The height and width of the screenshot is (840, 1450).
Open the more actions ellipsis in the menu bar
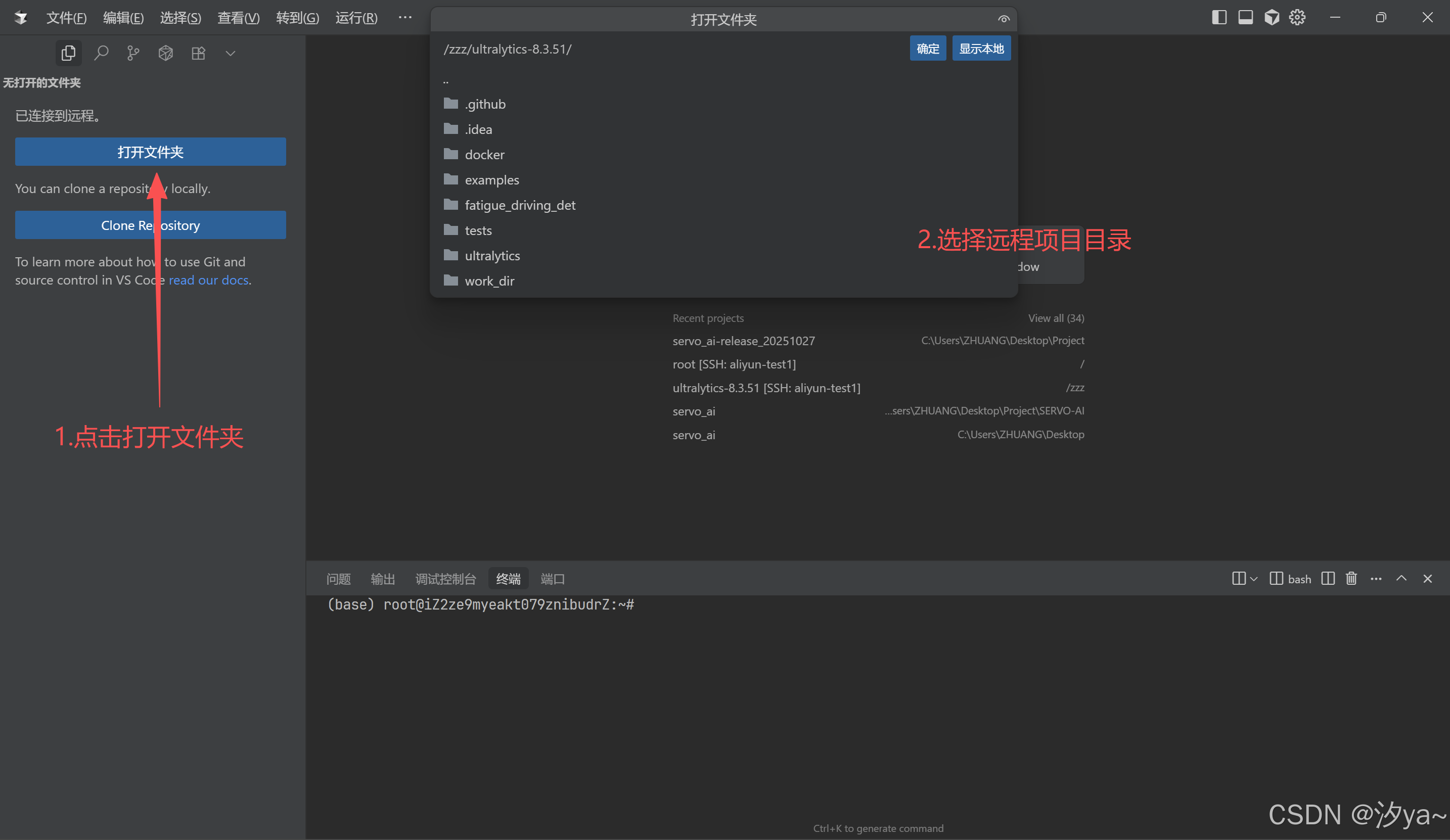(405, 17)
